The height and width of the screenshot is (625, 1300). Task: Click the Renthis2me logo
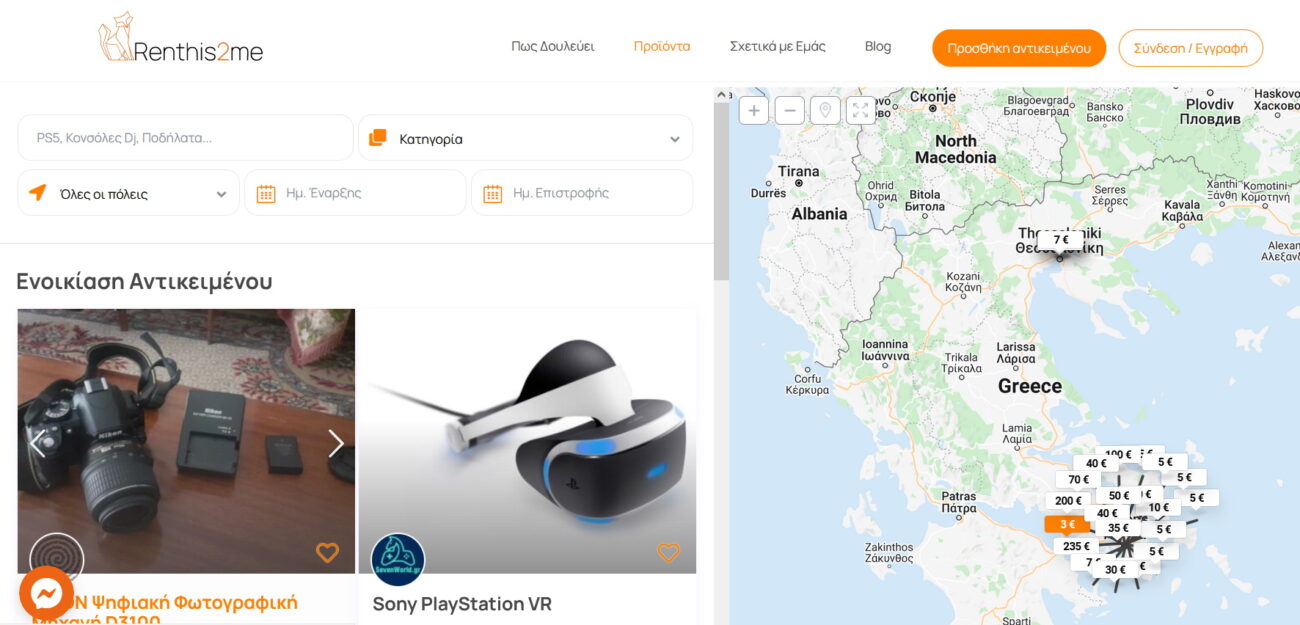[180, 38]
